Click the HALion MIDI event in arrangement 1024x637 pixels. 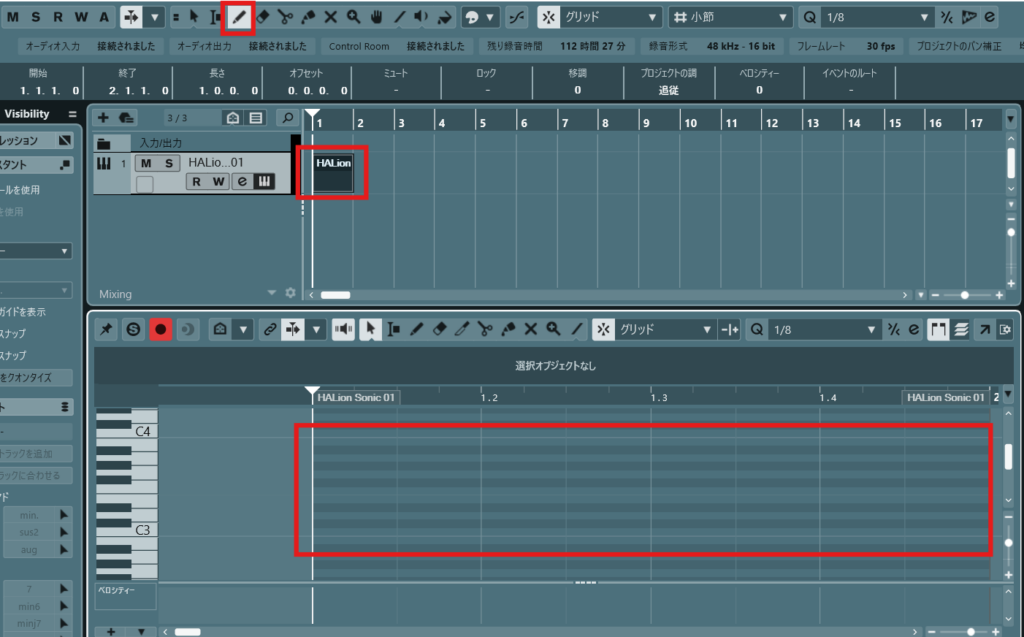click(x=333, y=172)
